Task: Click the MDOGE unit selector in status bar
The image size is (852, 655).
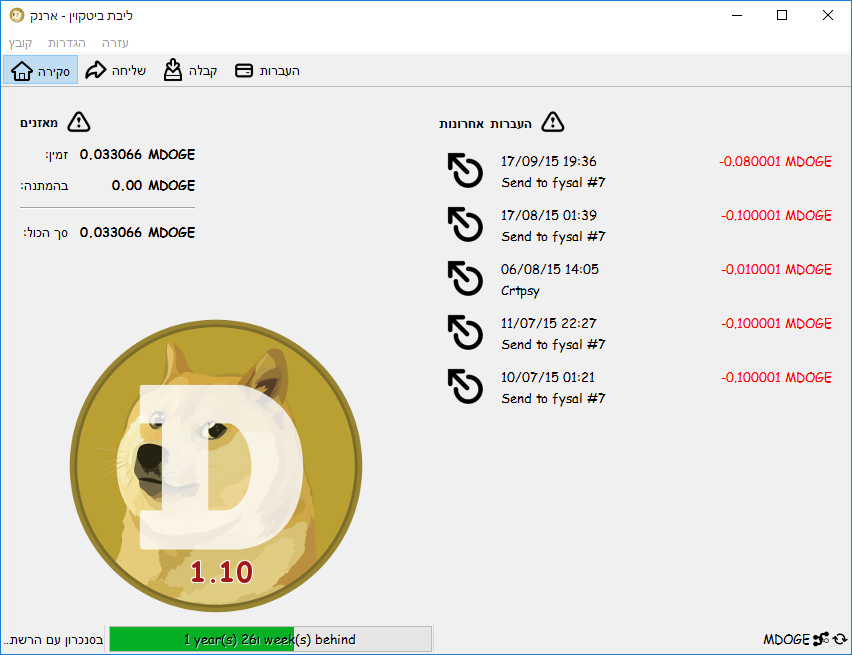Action: (x=786, y=640)
